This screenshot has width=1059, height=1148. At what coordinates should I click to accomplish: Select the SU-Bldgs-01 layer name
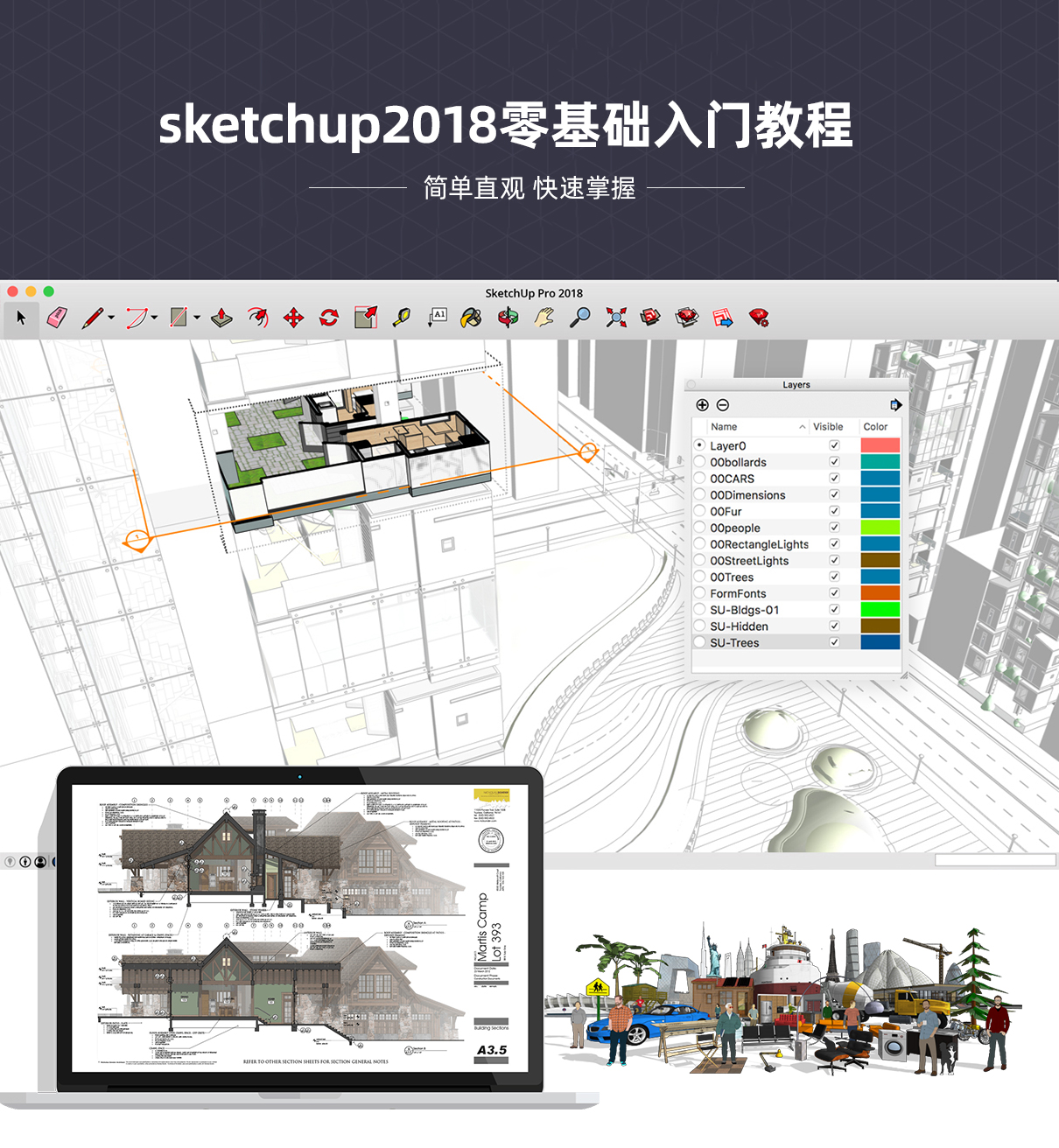[x=744, y=610]
